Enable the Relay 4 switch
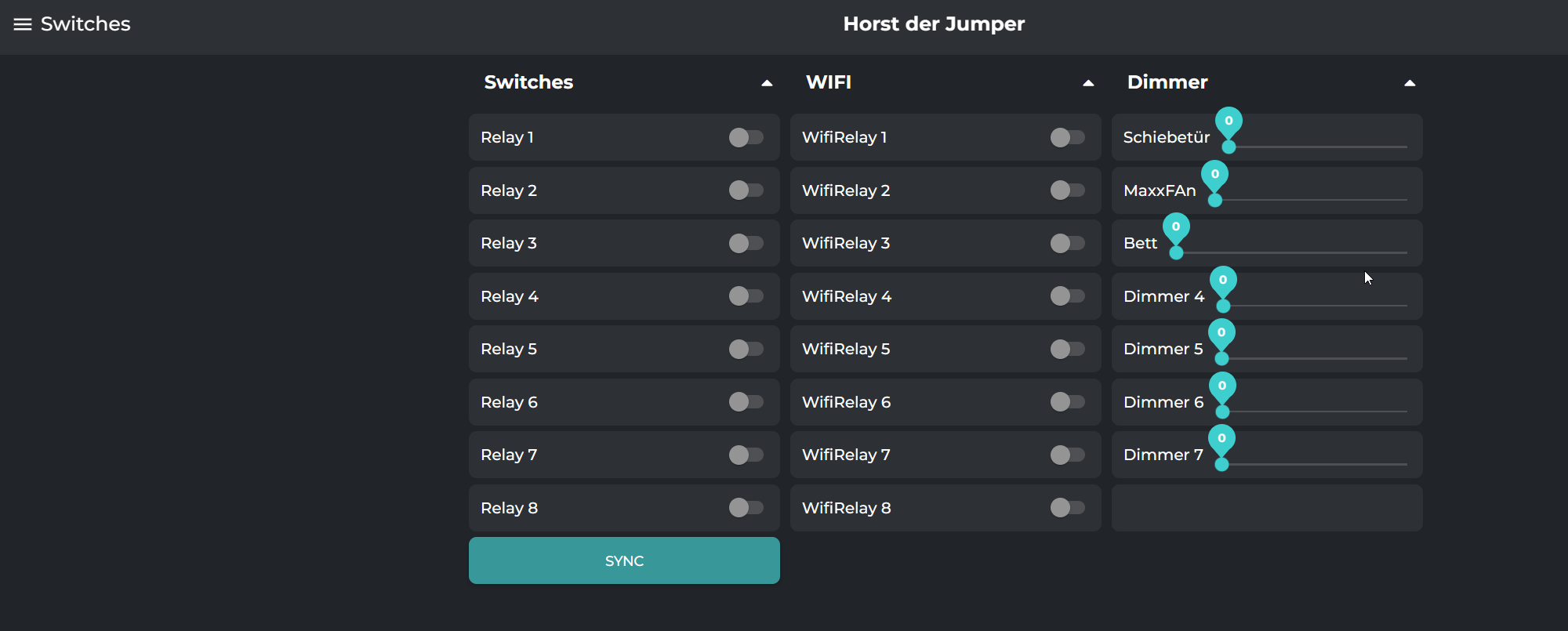Screen dimensions: 1568x631 746,296
